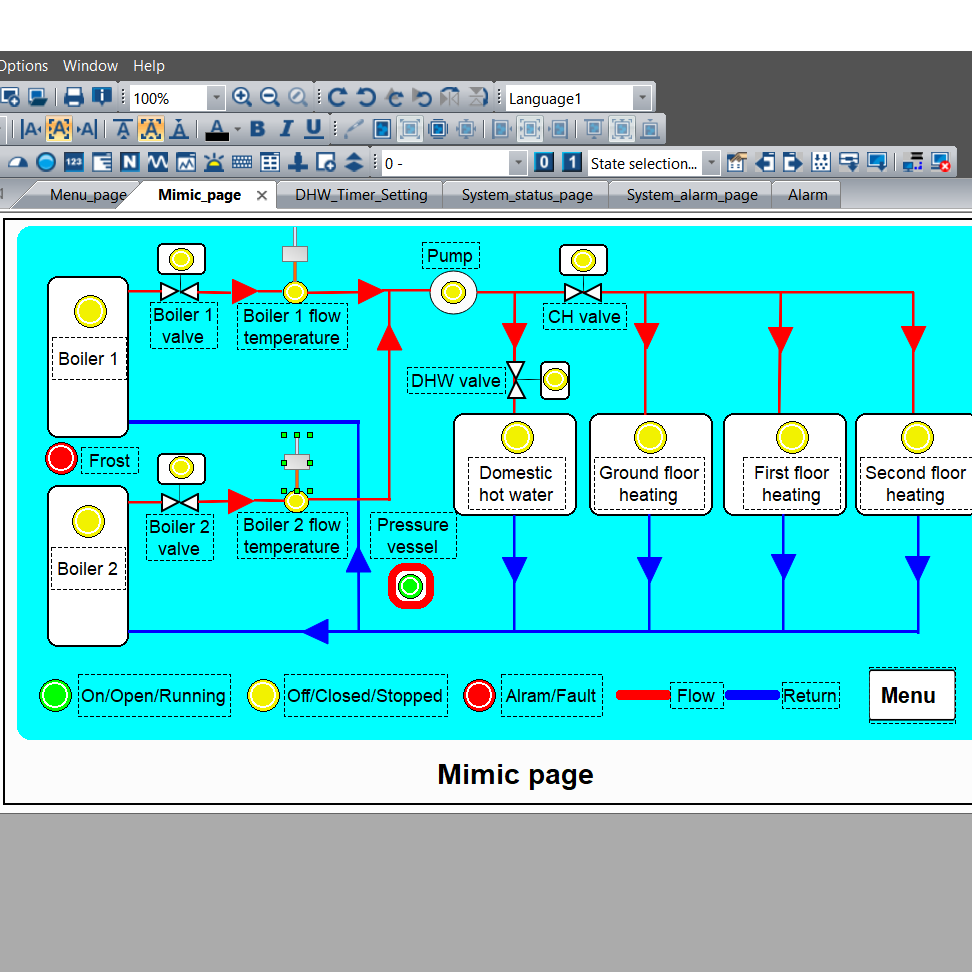Select the Print icon

(x=72, y=97)
